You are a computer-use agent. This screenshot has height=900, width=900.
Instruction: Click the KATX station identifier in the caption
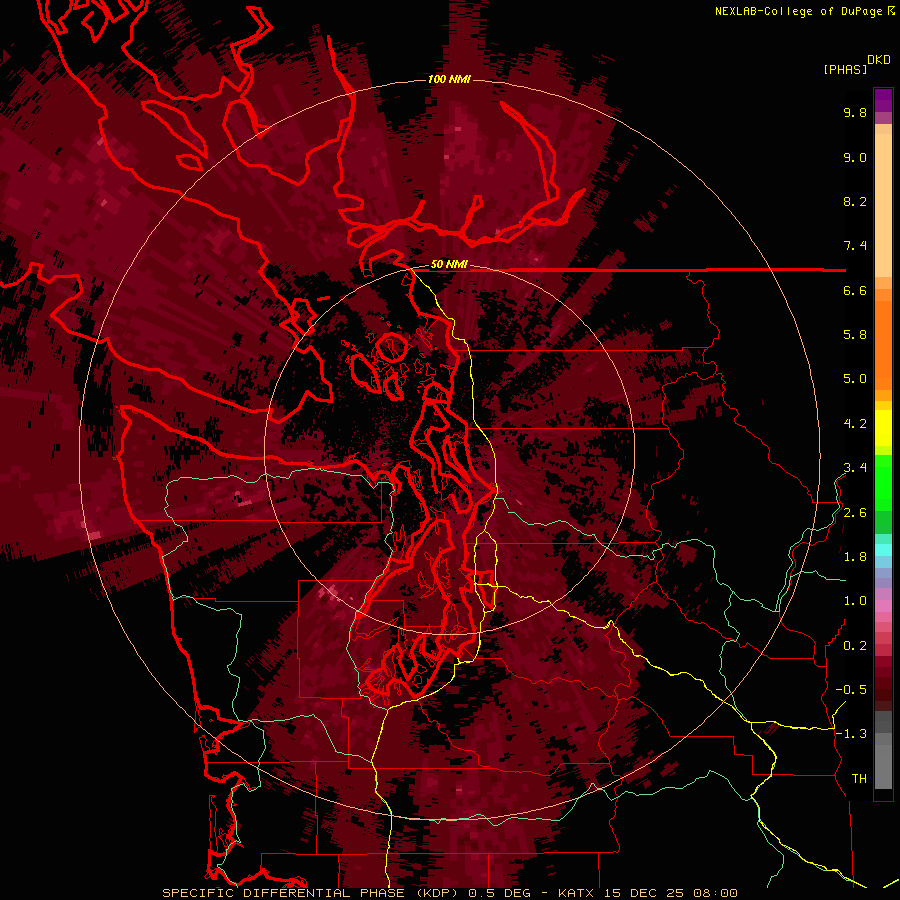[577, 893]
